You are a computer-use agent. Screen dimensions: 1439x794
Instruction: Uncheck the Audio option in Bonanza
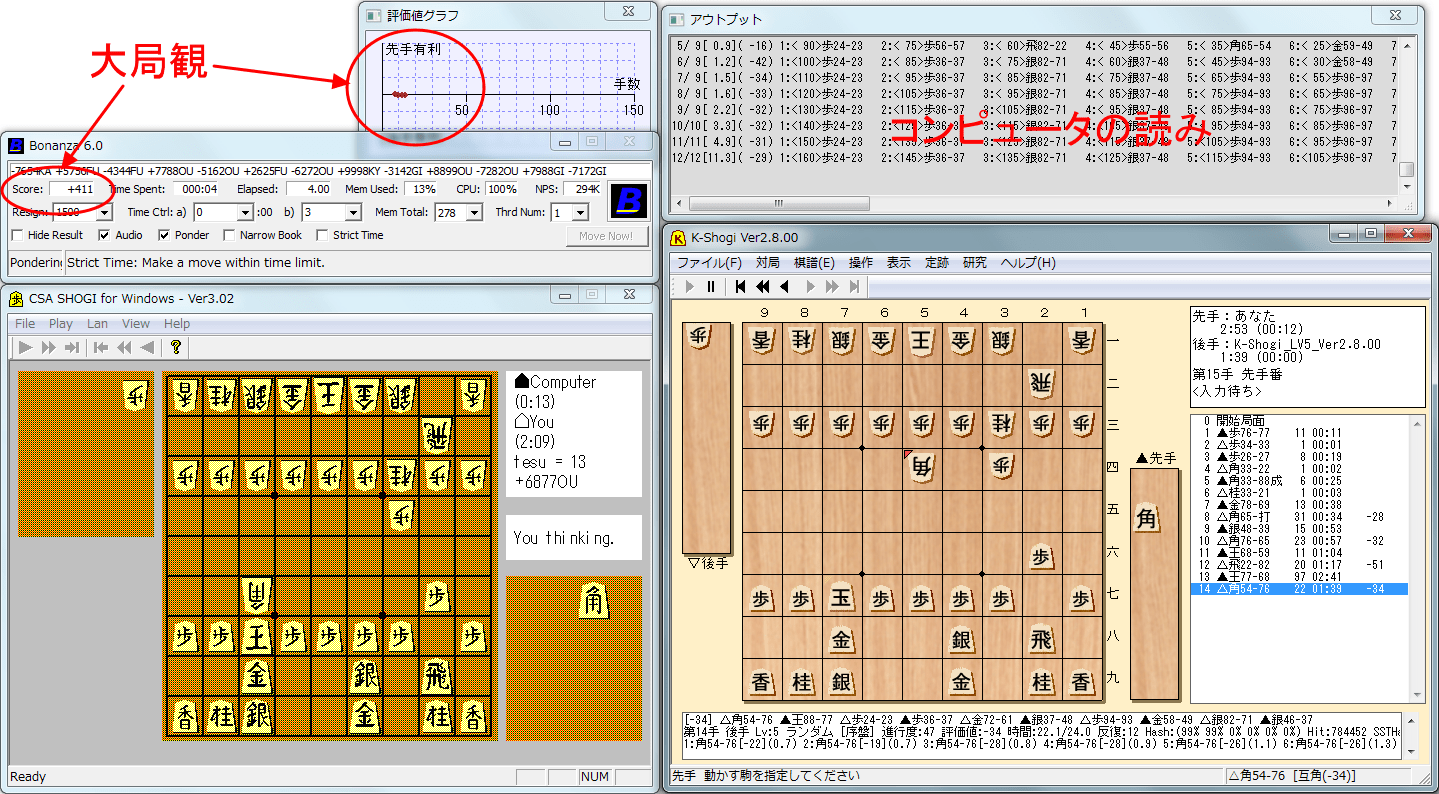tap(104, 235)
